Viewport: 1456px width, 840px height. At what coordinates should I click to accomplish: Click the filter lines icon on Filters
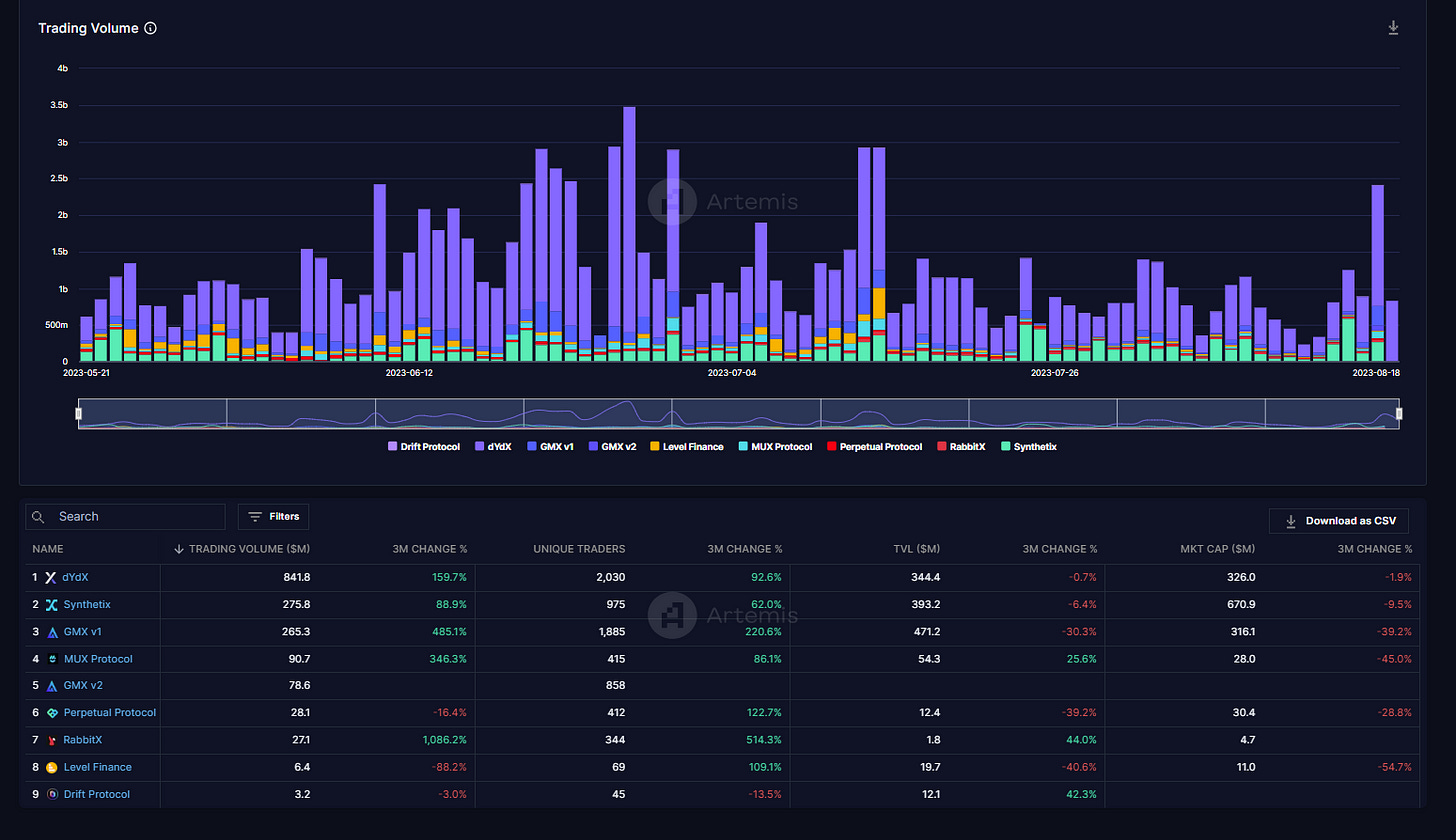pos(255,517)
